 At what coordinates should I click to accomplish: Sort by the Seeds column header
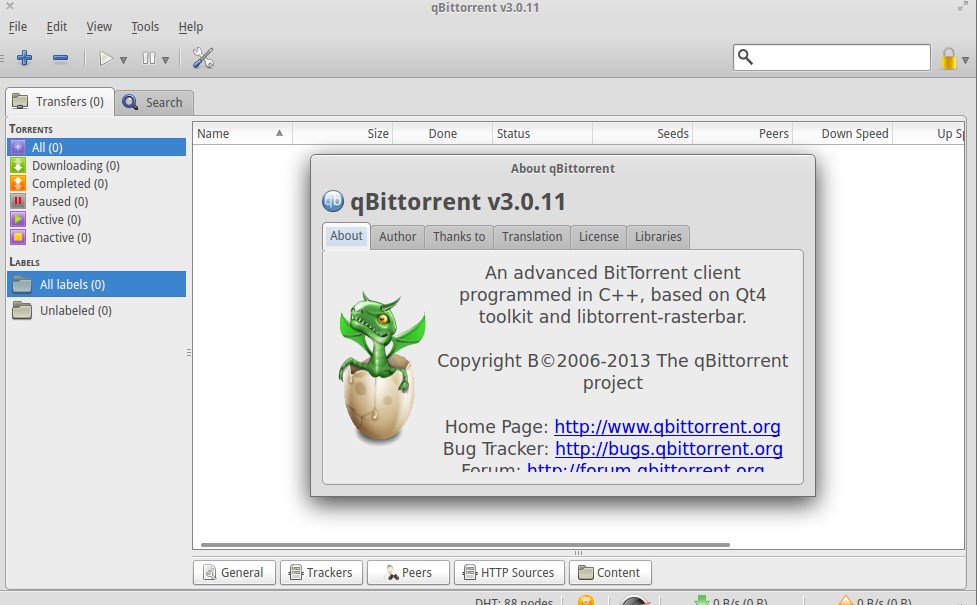click(642, 133)
